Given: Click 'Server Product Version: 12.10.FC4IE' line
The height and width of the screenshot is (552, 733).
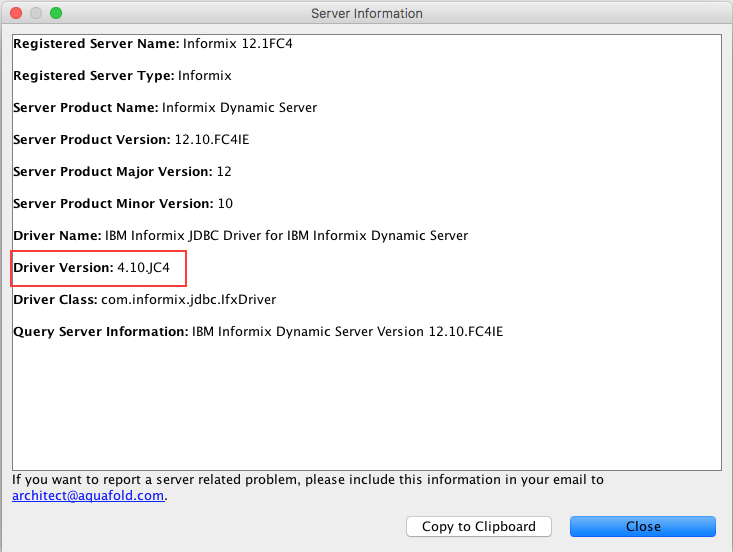Looking at the screenshot, I should (131, 139).
